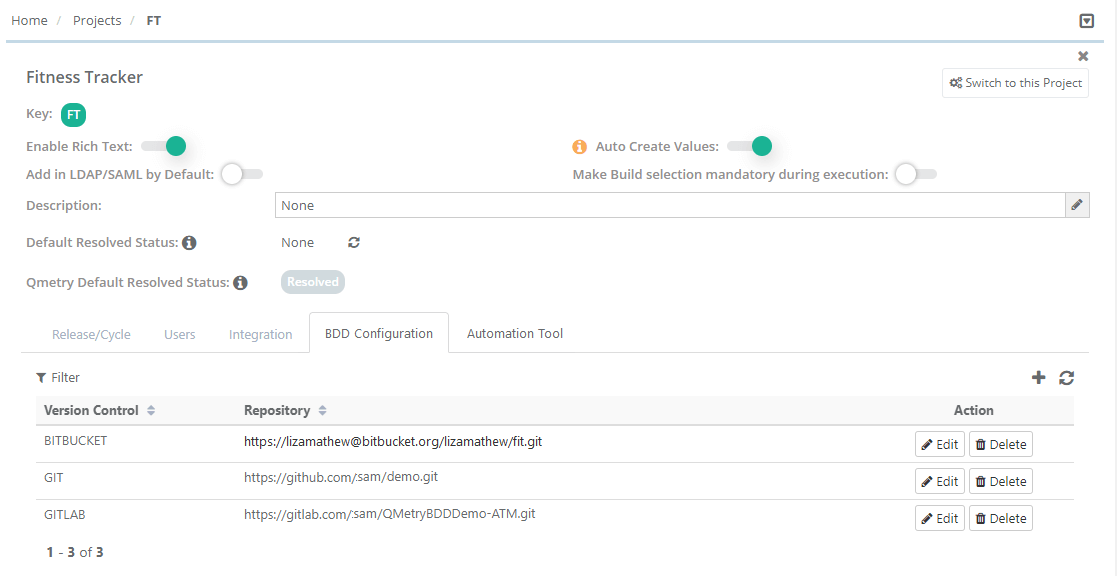
Task: Edit the BITBUCKET repository row
Action: point(940,444)
